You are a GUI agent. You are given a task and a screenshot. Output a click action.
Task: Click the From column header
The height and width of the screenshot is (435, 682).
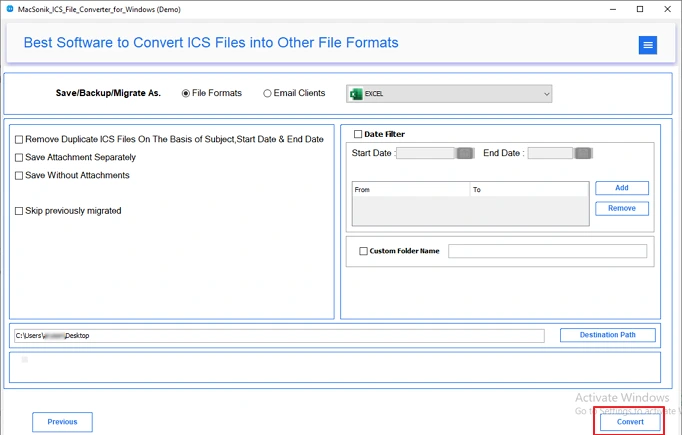click(411, 190)
